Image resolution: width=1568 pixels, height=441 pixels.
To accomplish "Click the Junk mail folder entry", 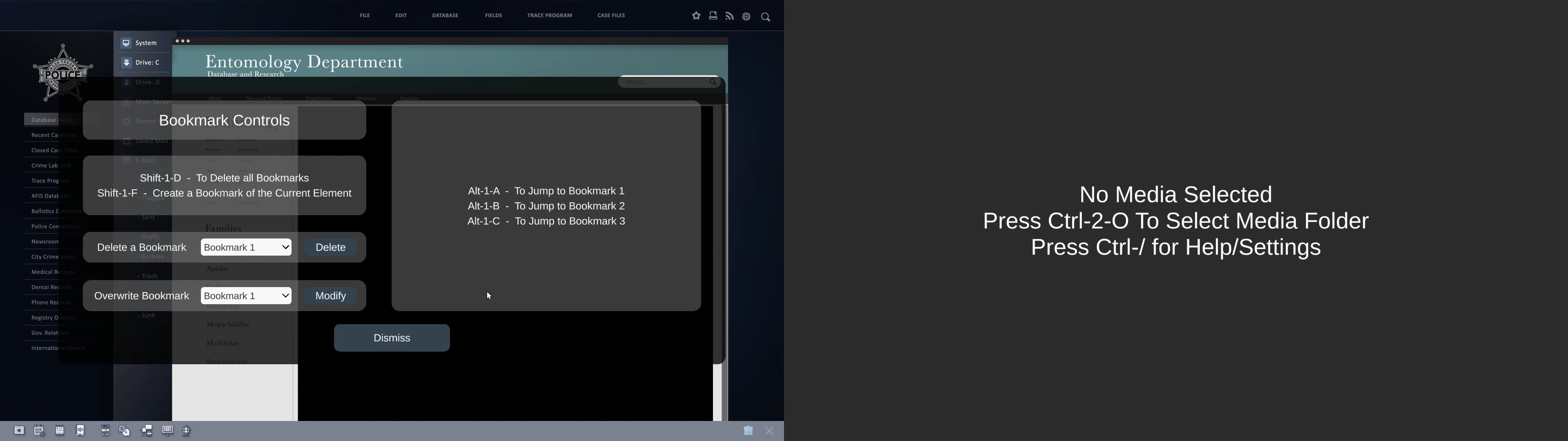I will click(x=147, y=316).
